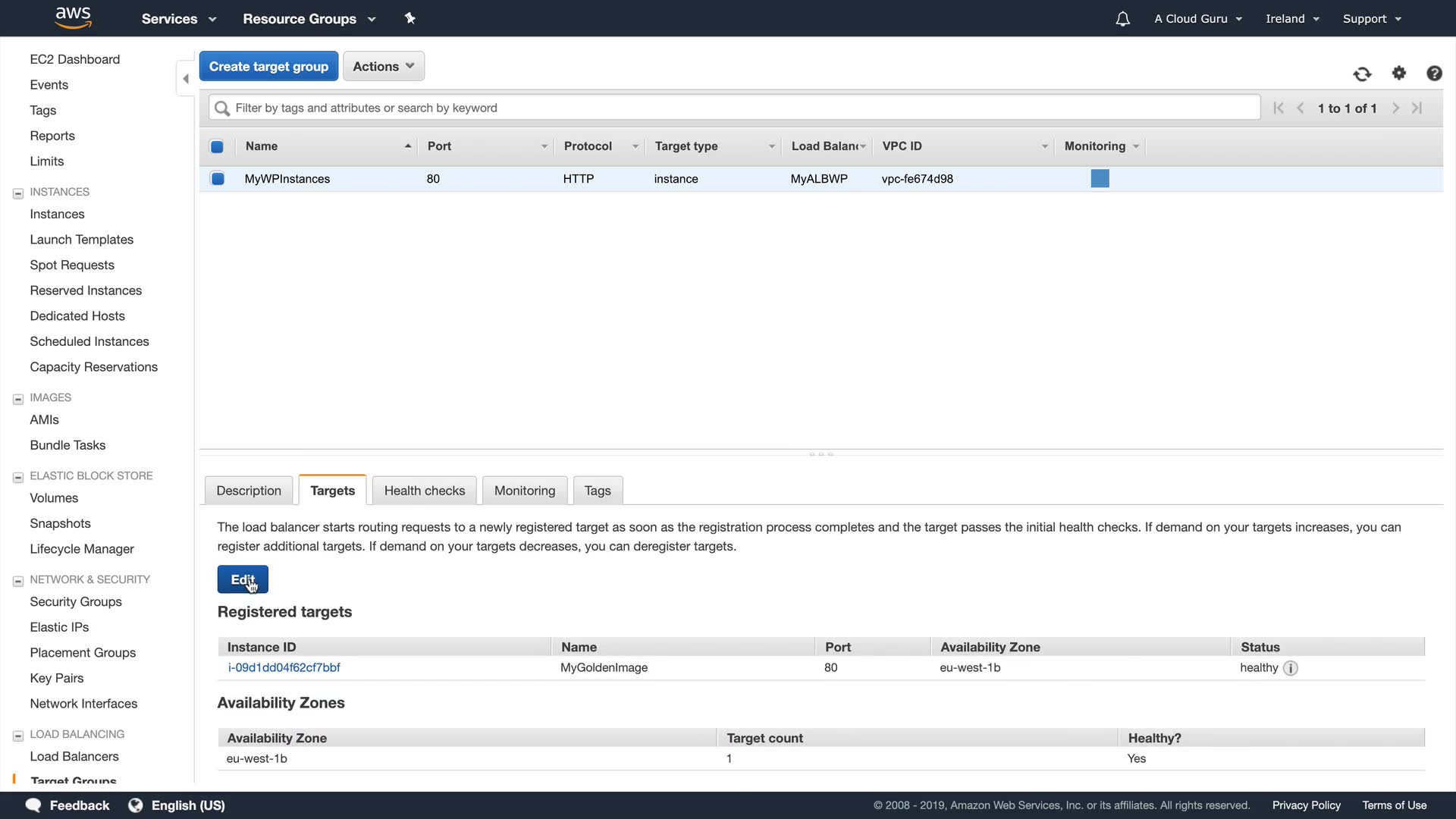This screenshot has height=819, width=1456.
Task: Open the Description tab
Action: pyautogui.click(x=249, y=491)
